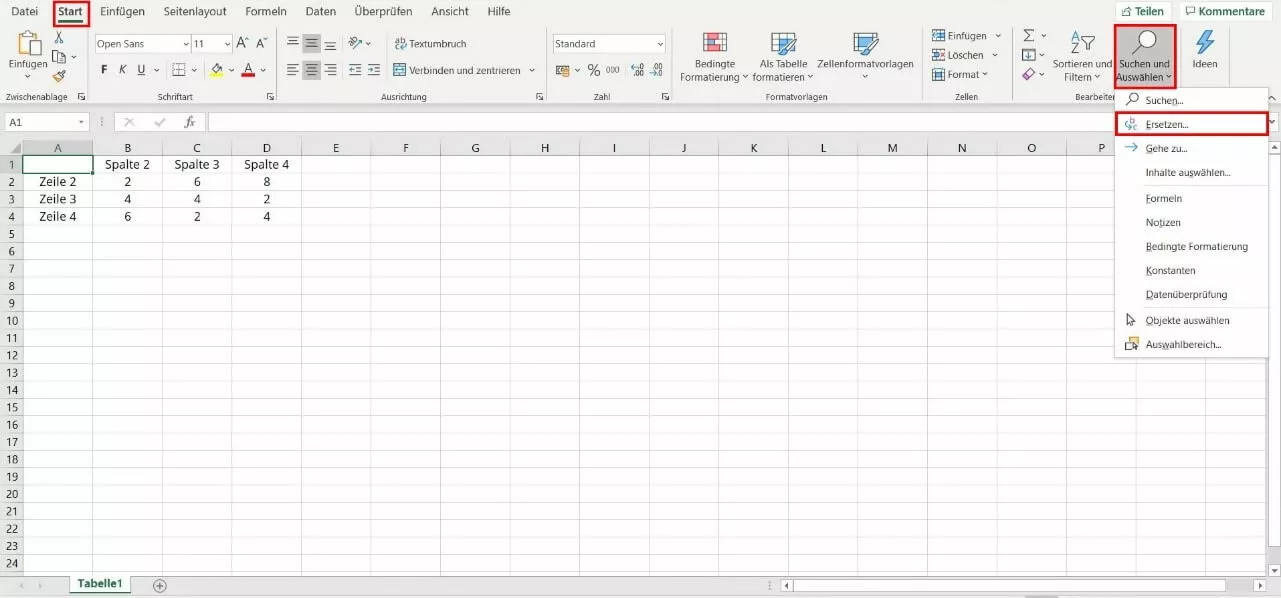
Task: Toggle middle vertical alignment
Action: (x=311, y=43)
